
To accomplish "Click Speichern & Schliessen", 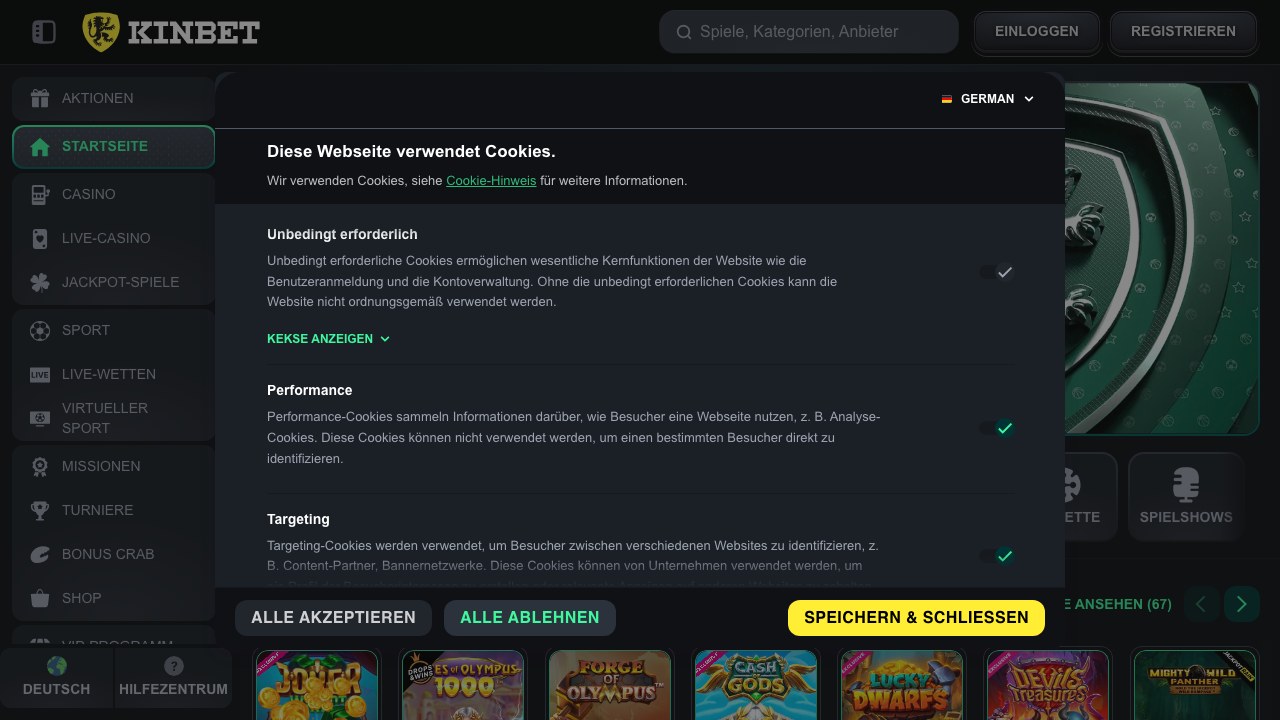I will tap(916, 618).
